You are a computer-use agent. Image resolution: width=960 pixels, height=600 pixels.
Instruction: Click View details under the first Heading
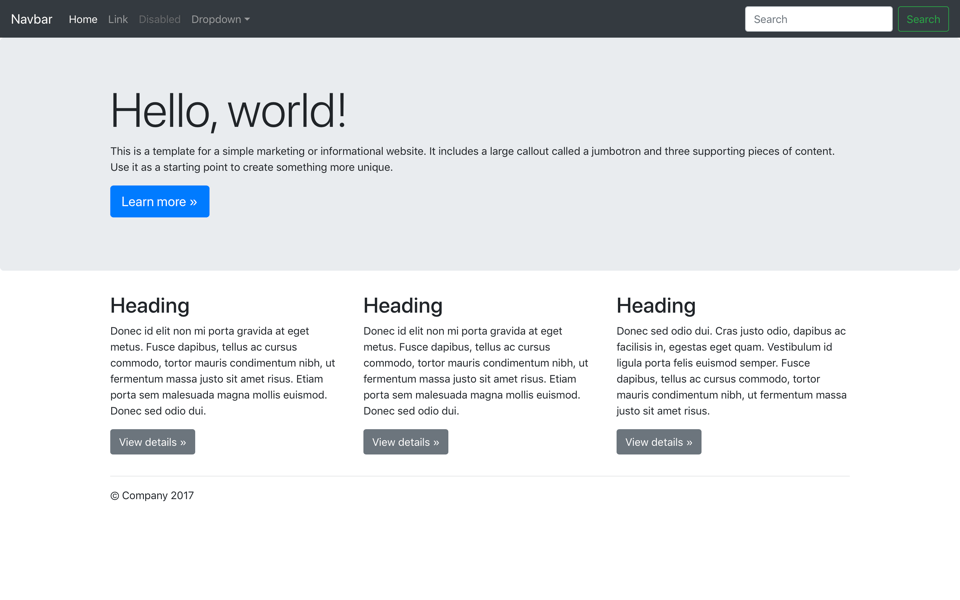[152, 441]
